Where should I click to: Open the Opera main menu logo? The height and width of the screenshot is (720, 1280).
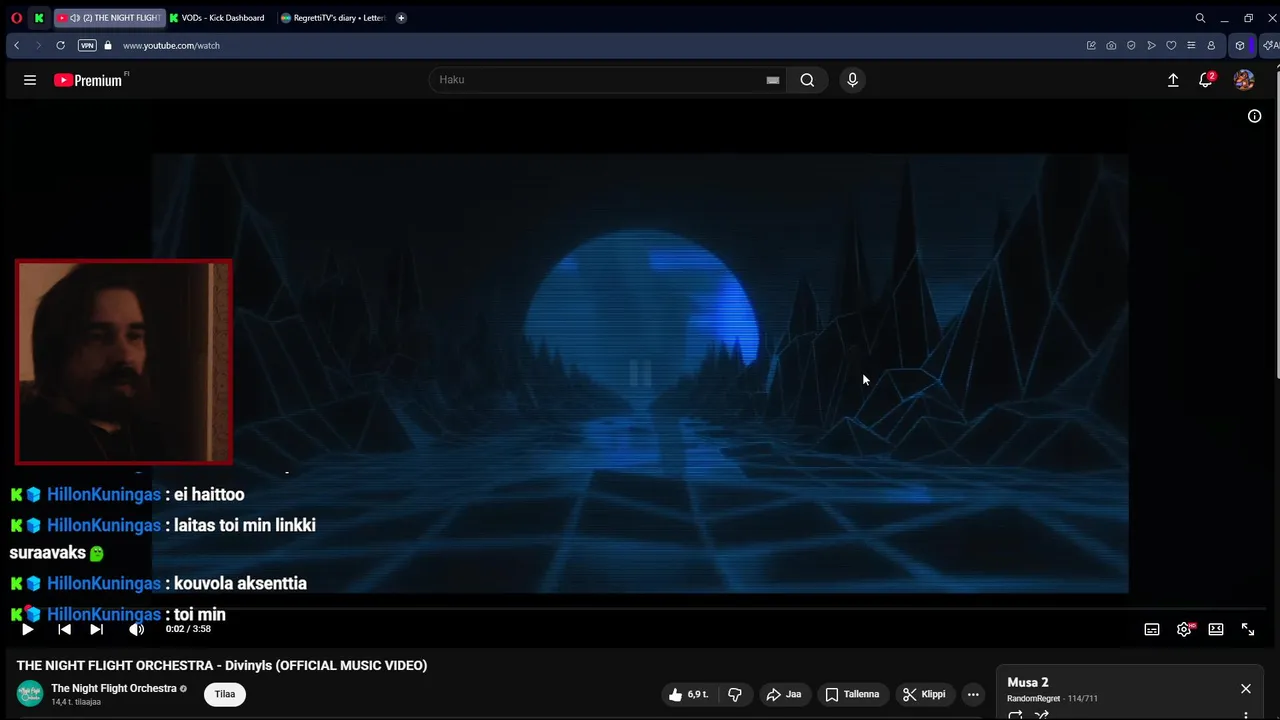[x=16, y=18]
